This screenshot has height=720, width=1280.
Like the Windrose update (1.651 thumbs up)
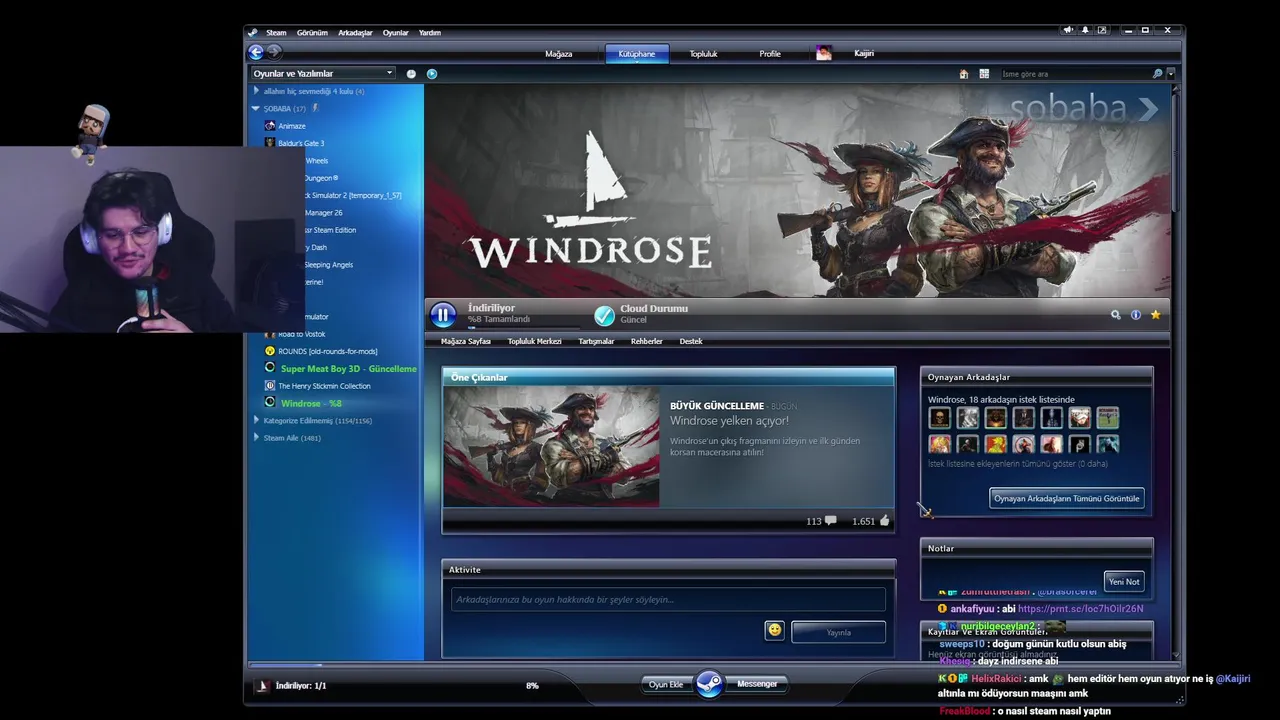(885, 521)
